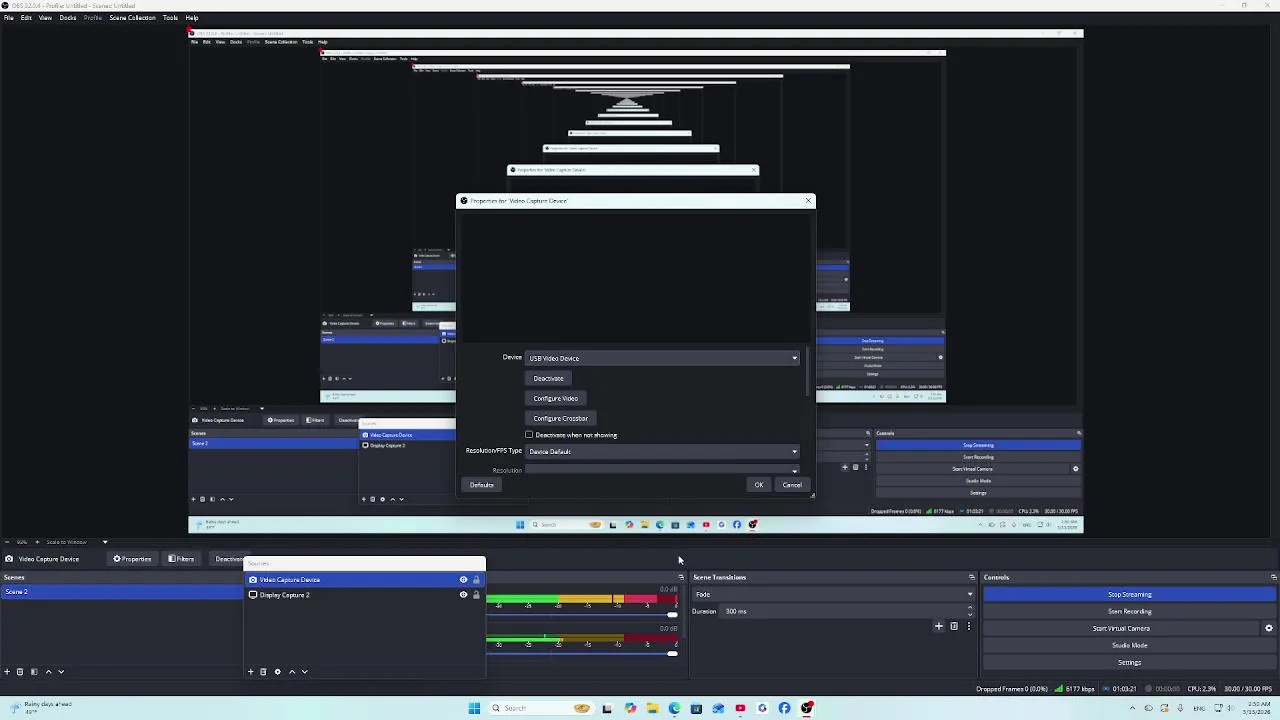Open the Fade transition dropdown
This screenshot has width=1280, height=720.
tap(833, 594)
